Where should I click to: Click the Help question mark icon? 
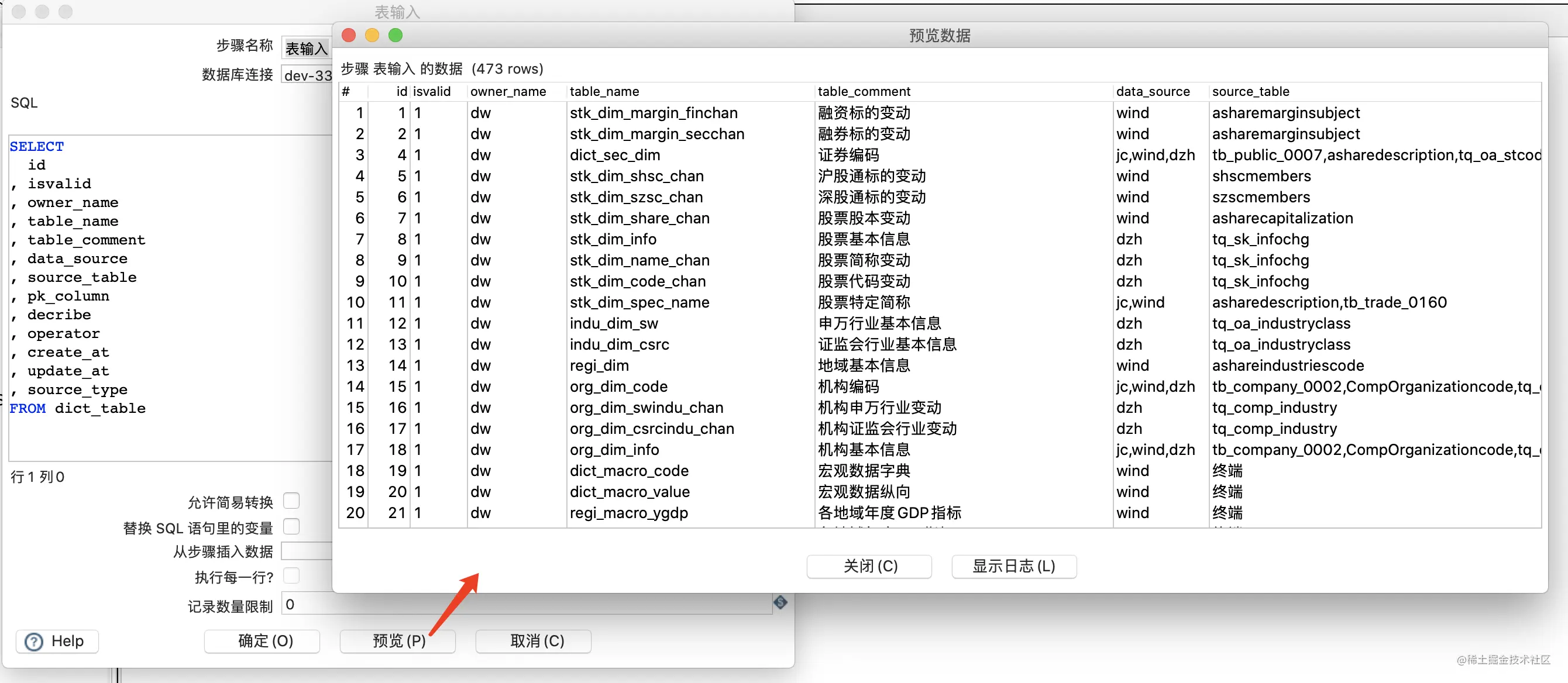[34, 641]
